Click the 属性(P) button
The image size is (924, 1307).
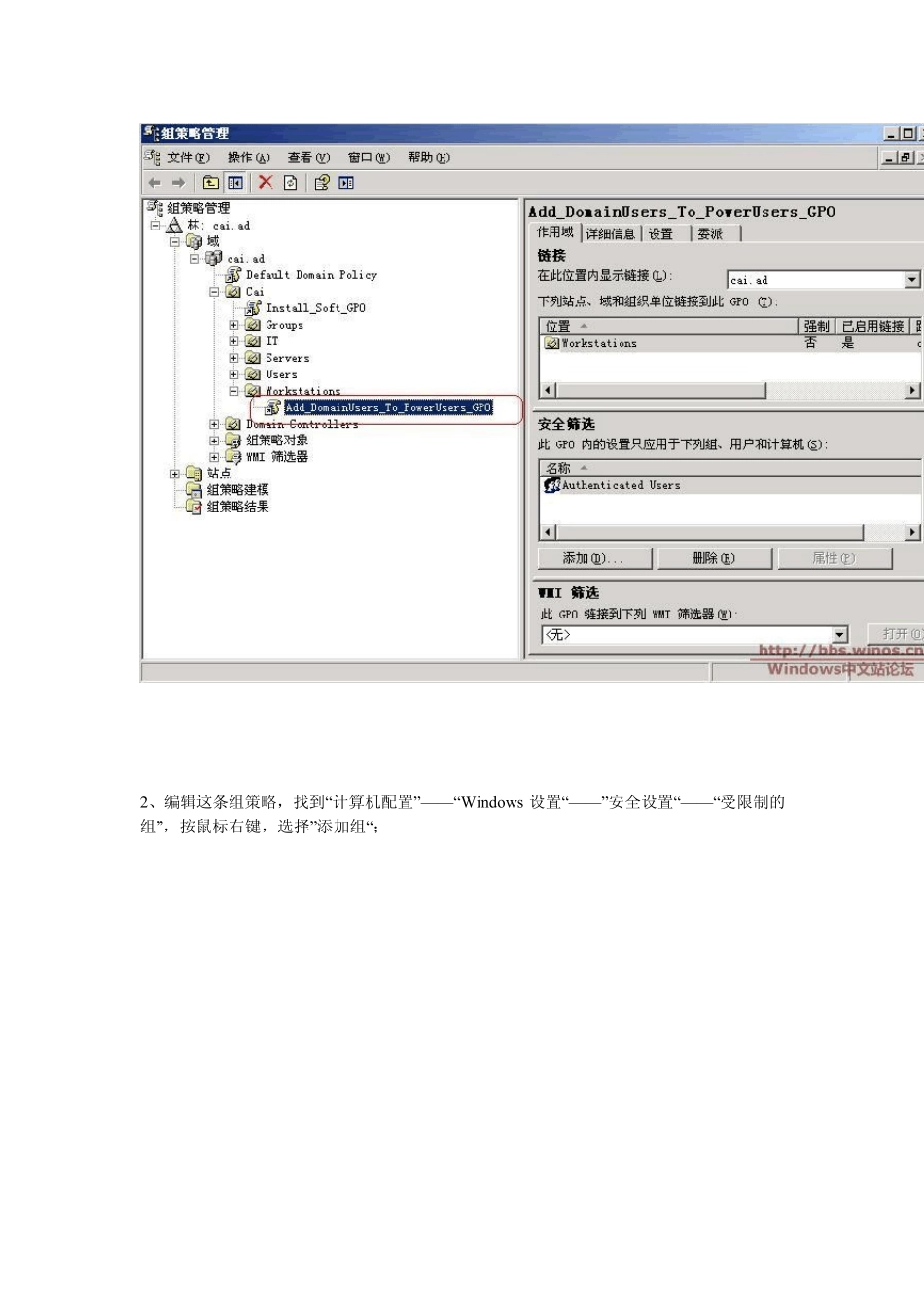click(835, 558)
